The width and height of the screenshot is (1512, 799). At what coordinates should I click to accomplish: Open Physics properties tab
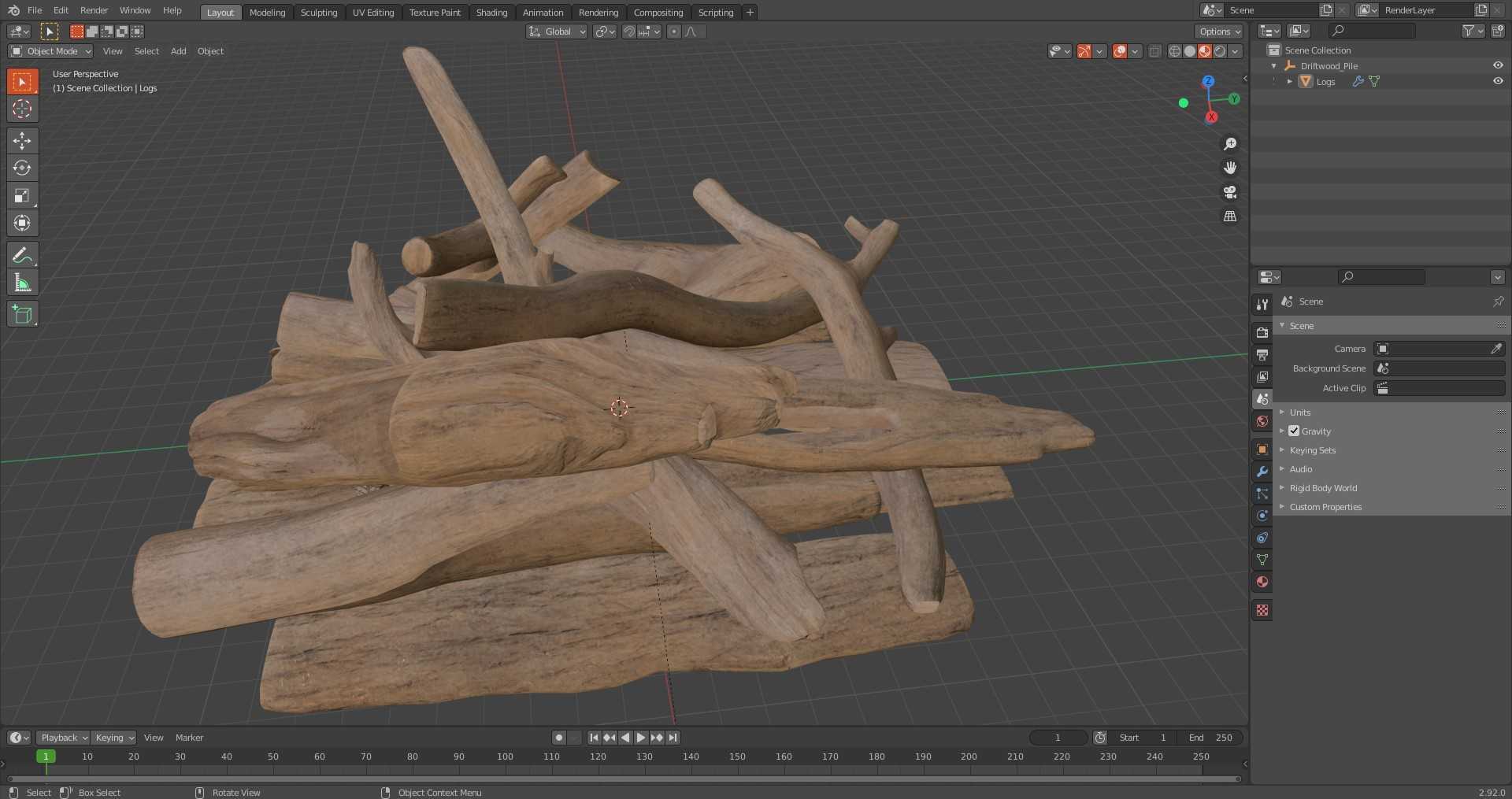pyautogui.click(x=1262, y=516)
